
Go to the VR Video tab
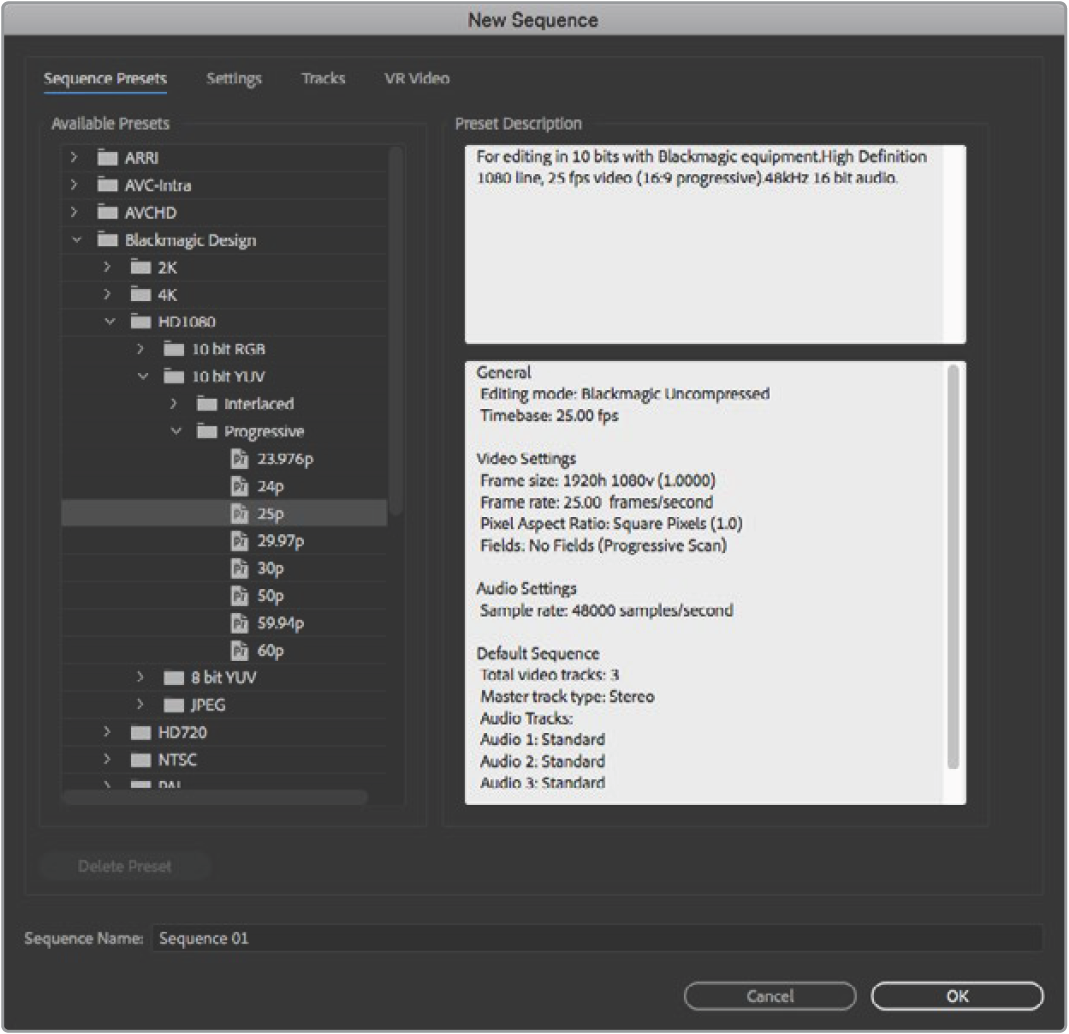(x=417, y=79)
